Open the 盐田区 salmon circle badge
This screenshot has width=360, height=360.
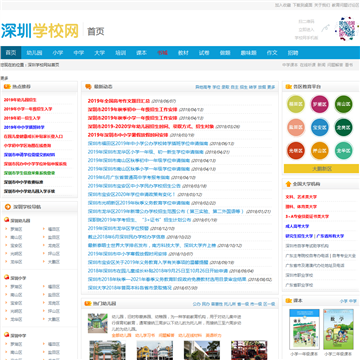click(296, 127)
